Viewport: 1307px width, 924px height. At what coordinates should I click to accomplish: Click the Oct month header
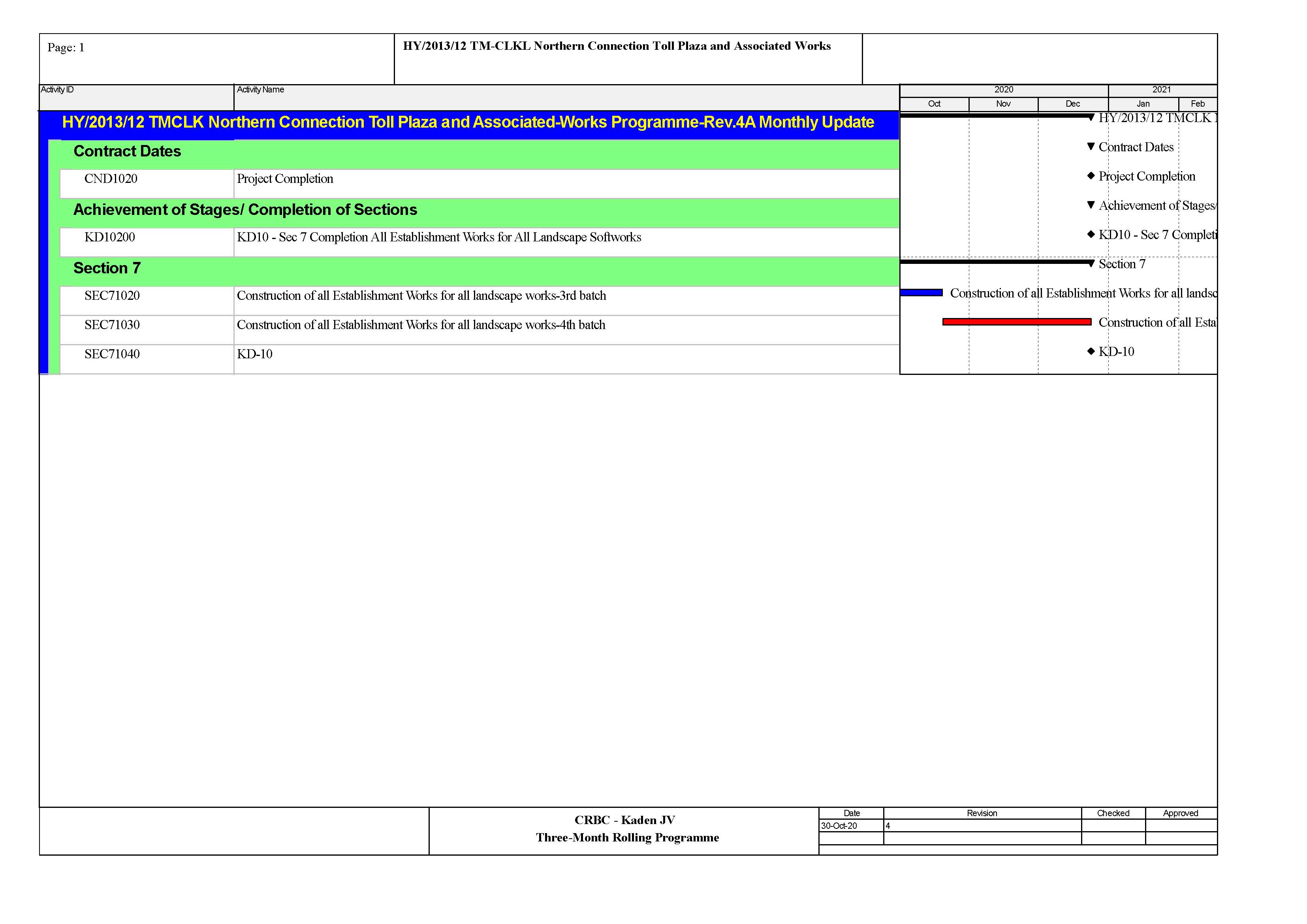[934, 104]
